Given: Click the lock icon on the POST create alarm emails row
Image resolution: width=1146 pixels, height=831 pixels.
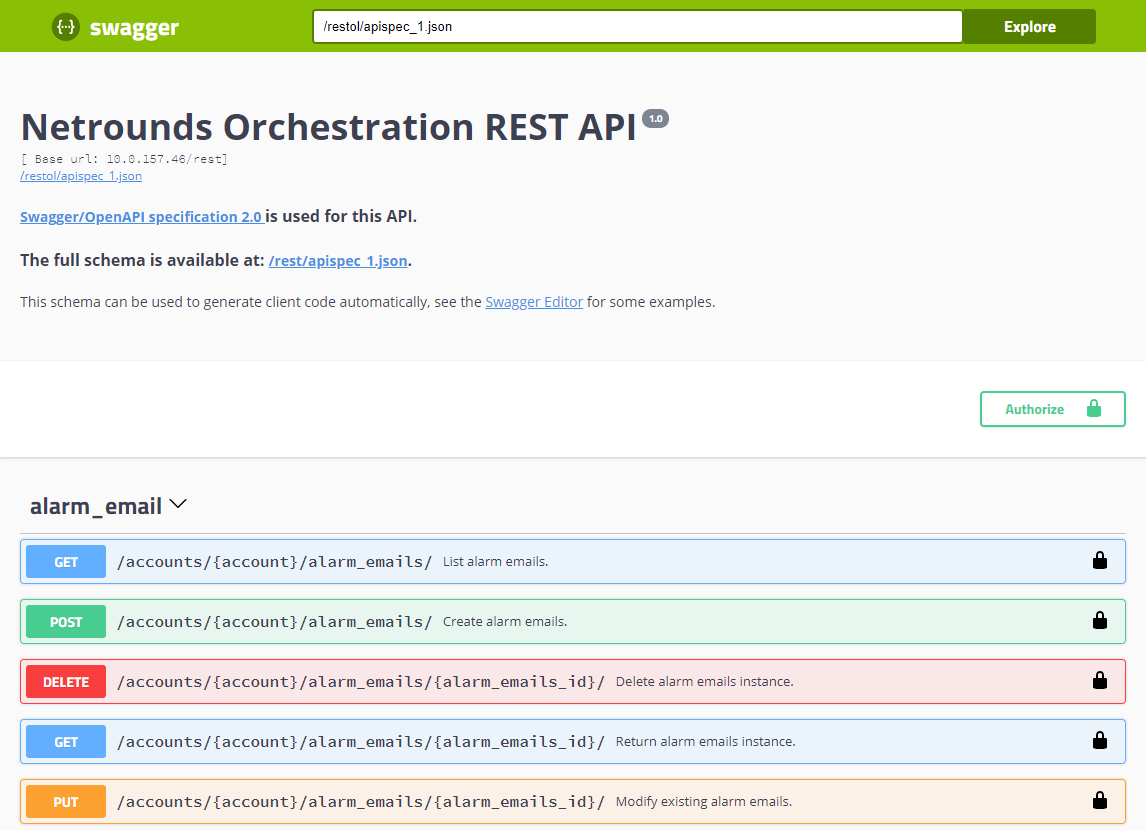Looking at the screenshot, I should coord(1100,621).
